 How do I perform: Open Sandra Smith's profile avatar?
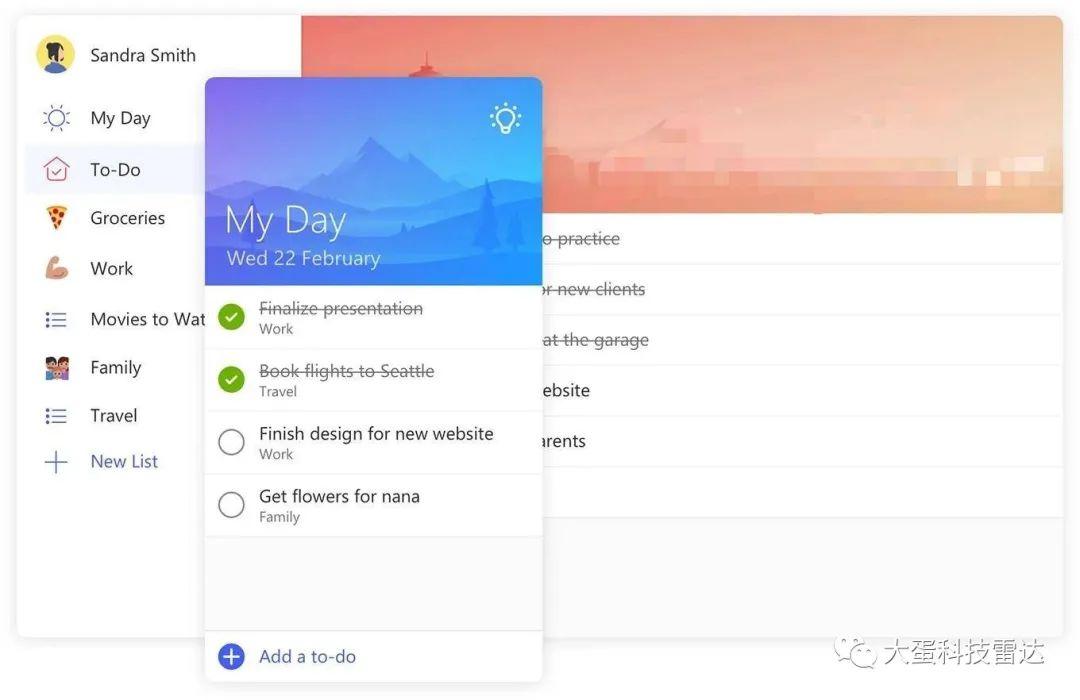tap(55, 54)
